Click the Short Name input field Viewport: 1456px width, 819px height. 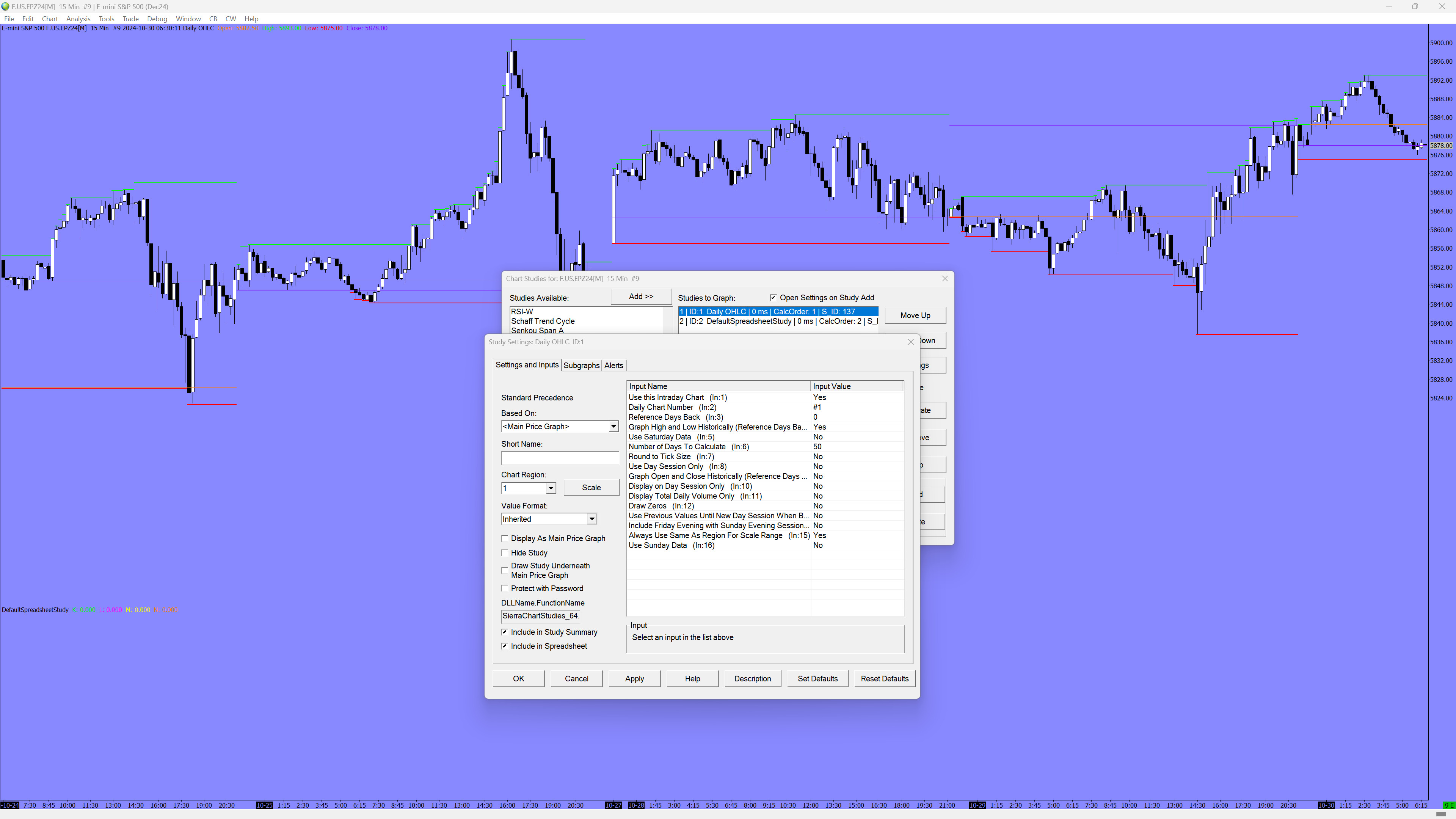tap(560, 458)
